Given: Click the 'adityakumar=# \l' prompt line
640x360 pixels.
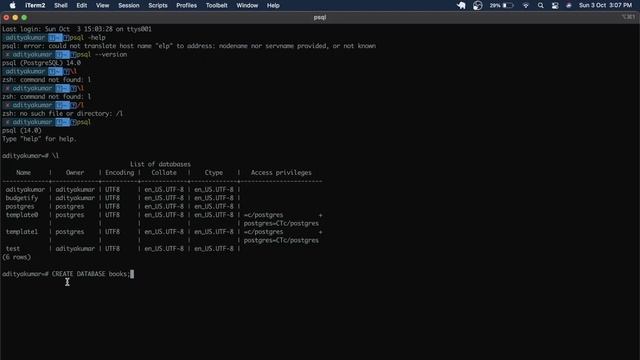Looking at the screenshot, I should coord(30,156).
